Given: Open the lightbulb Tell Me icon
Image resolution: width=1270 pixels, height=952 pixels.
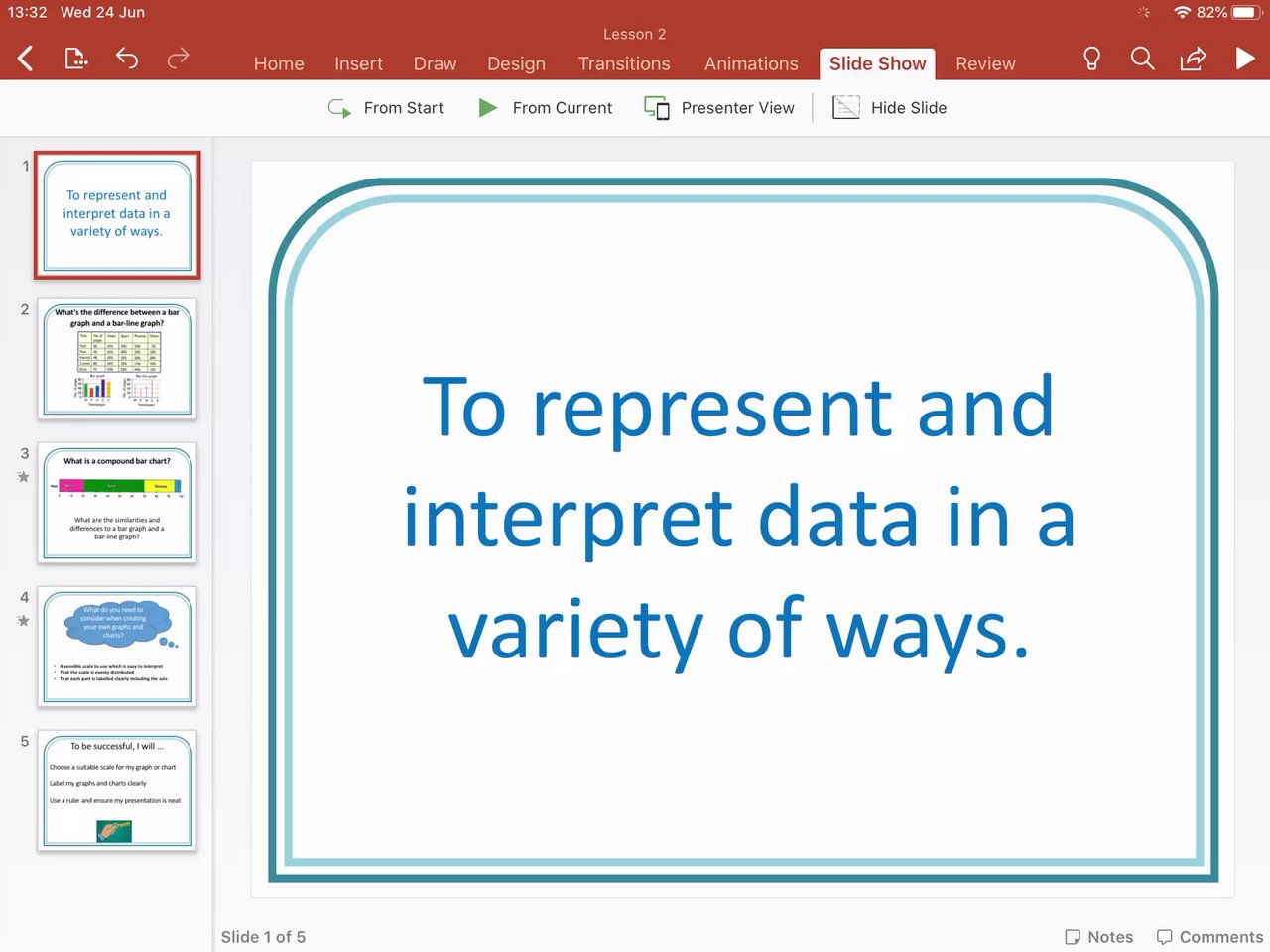Looking at the screenshot, I should coord(1091,59).
